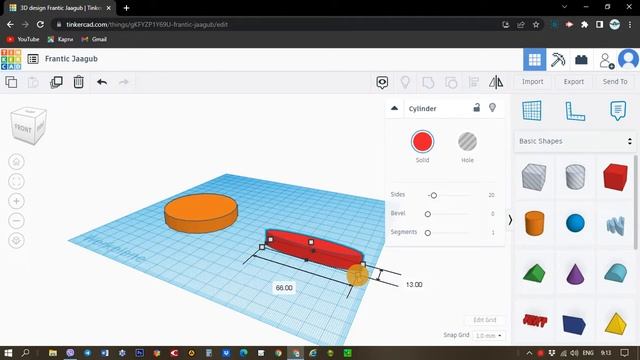The height and width of the screenshot is (360, 640).
Task: Select the Notes tool
Action: [x=618, y=111]
